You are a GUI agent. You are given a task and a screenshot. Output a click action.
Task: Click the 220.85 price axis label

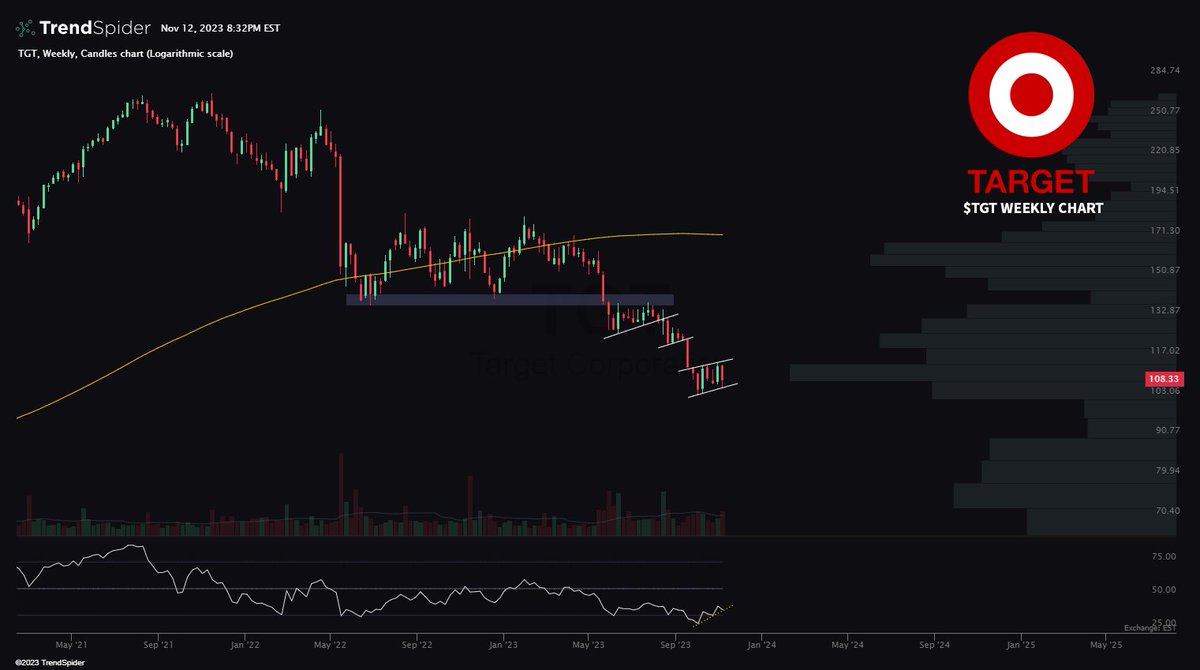click(x=1165, y=150)
